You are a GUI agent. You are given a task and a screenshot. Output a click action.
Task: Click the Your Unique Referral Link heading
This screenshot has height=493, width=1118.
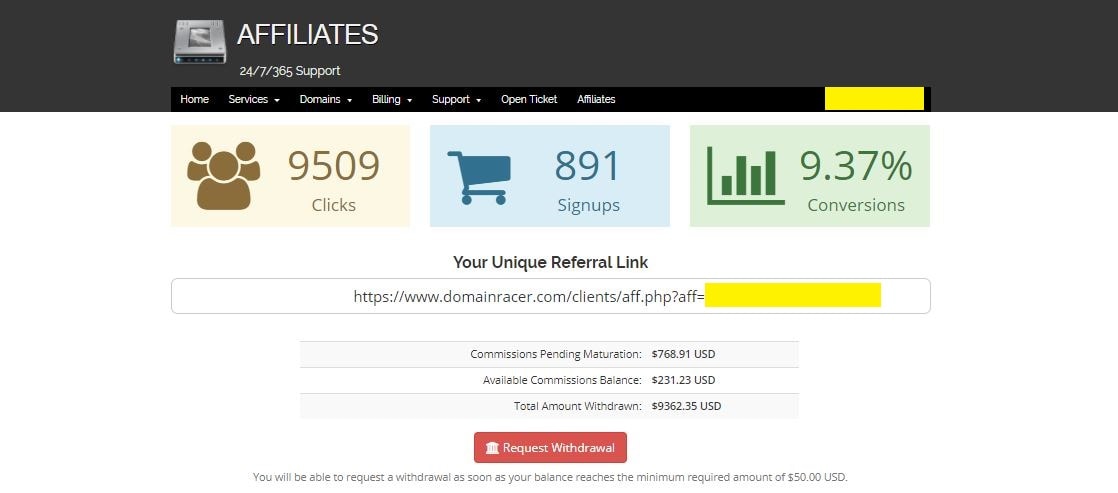(x=550, y=262)
